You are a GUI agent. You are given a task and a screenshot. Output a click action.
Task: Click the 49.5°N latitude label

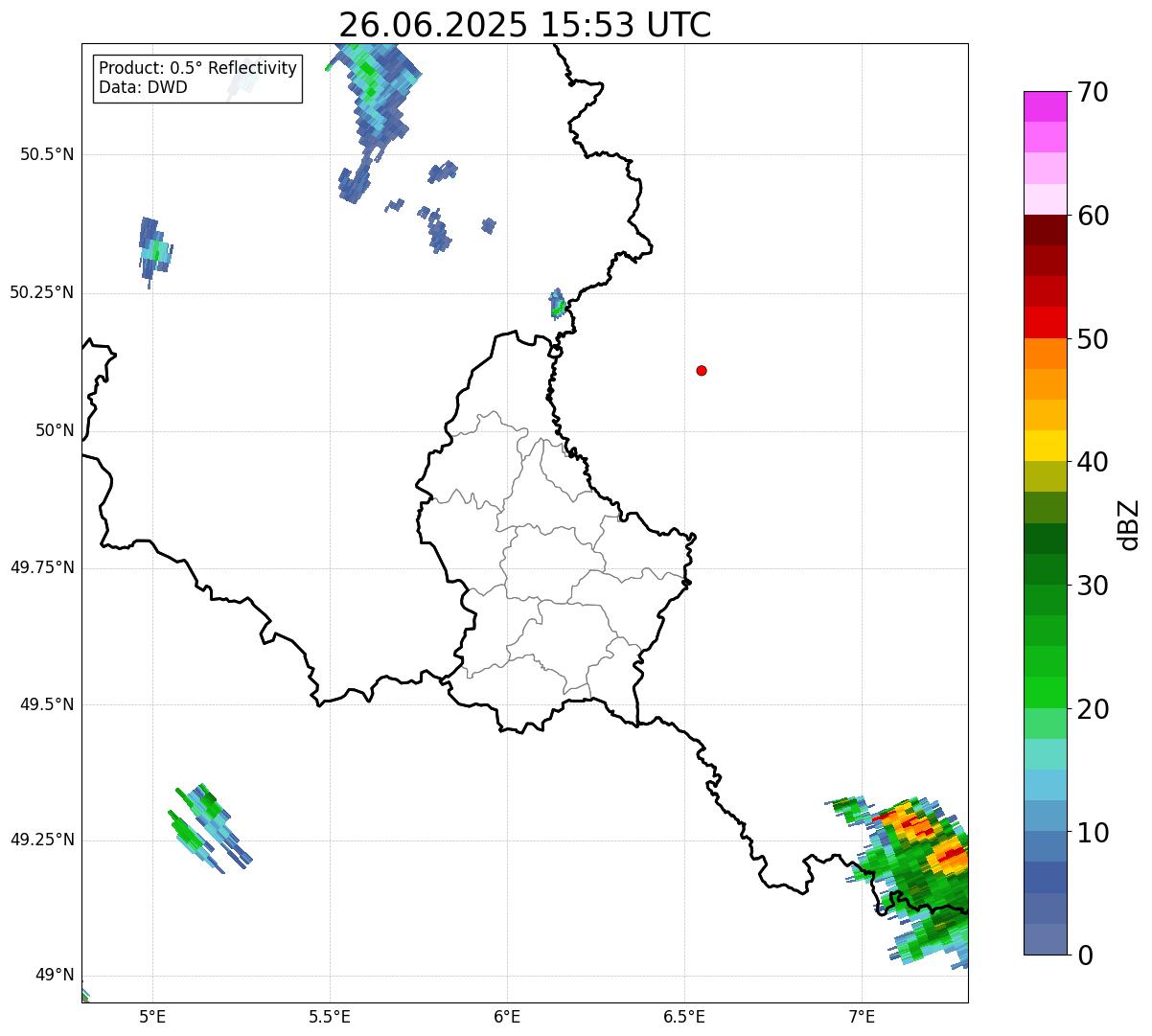(47, 704)
